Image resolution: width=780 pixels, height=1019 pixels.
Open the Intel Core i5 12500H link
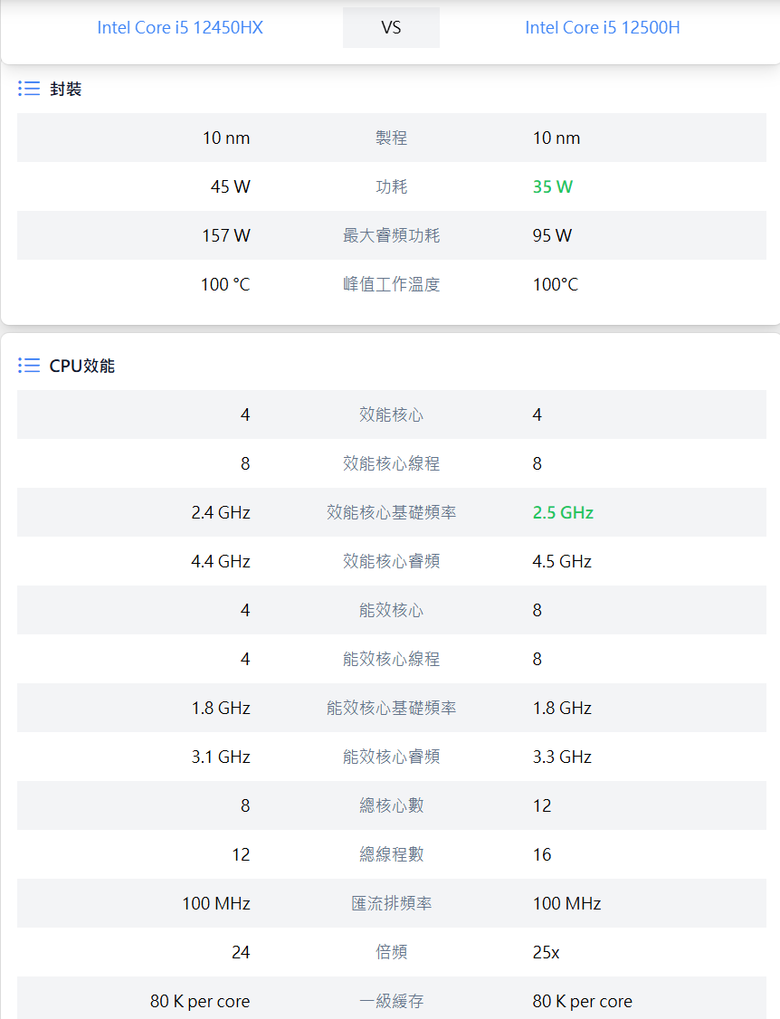(603, 27)
